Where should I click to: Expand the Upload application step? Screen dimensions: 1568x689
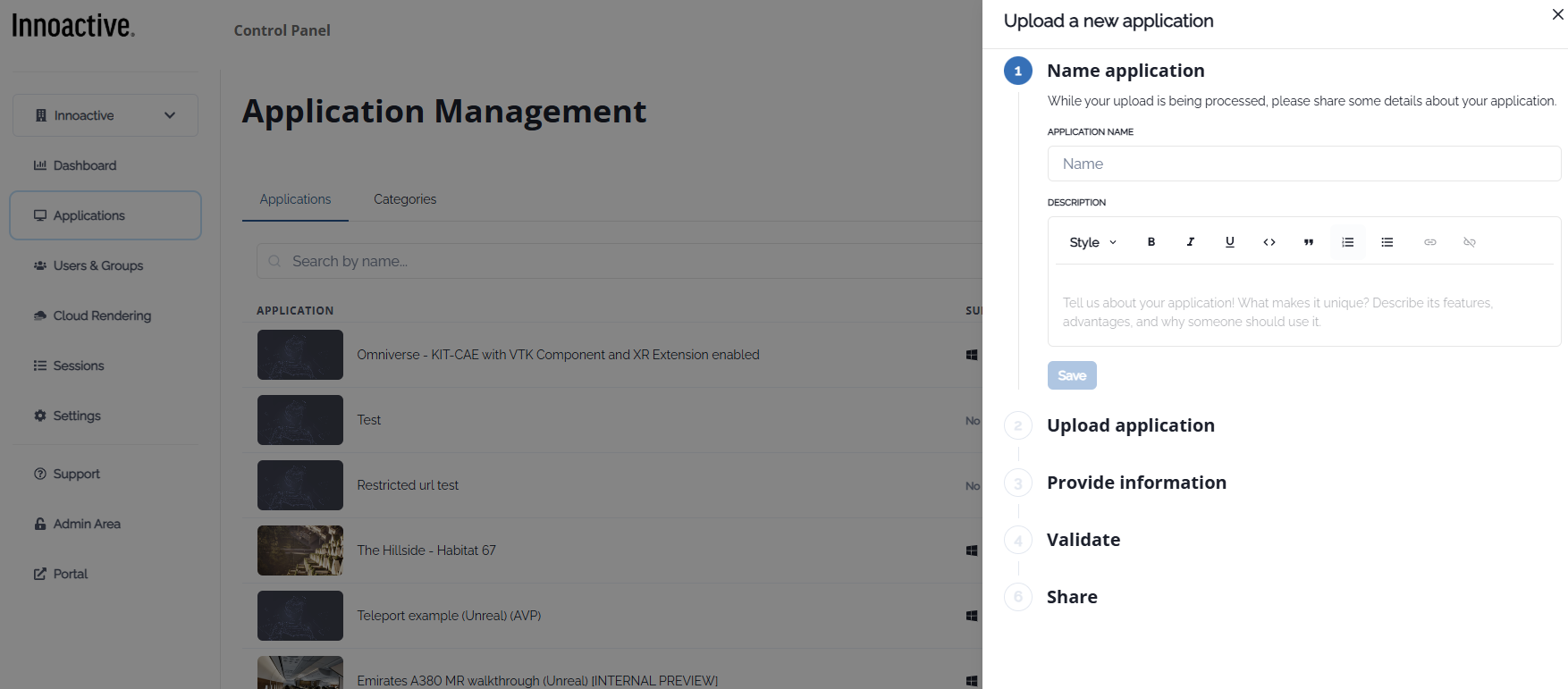click(1130, 425)
